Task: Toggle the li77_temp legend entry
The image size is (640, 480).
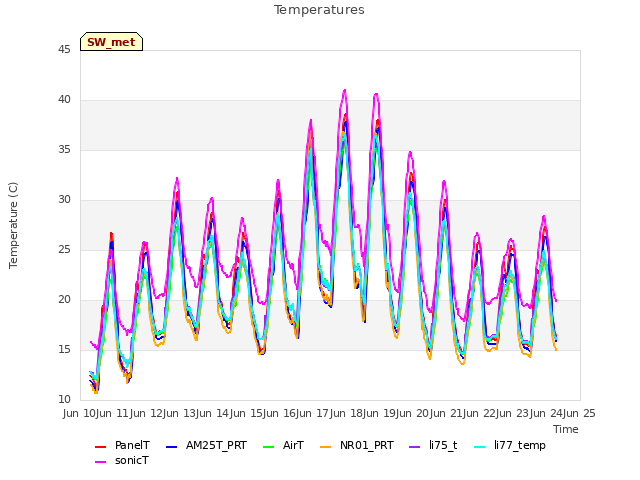Action: (509, 445)
